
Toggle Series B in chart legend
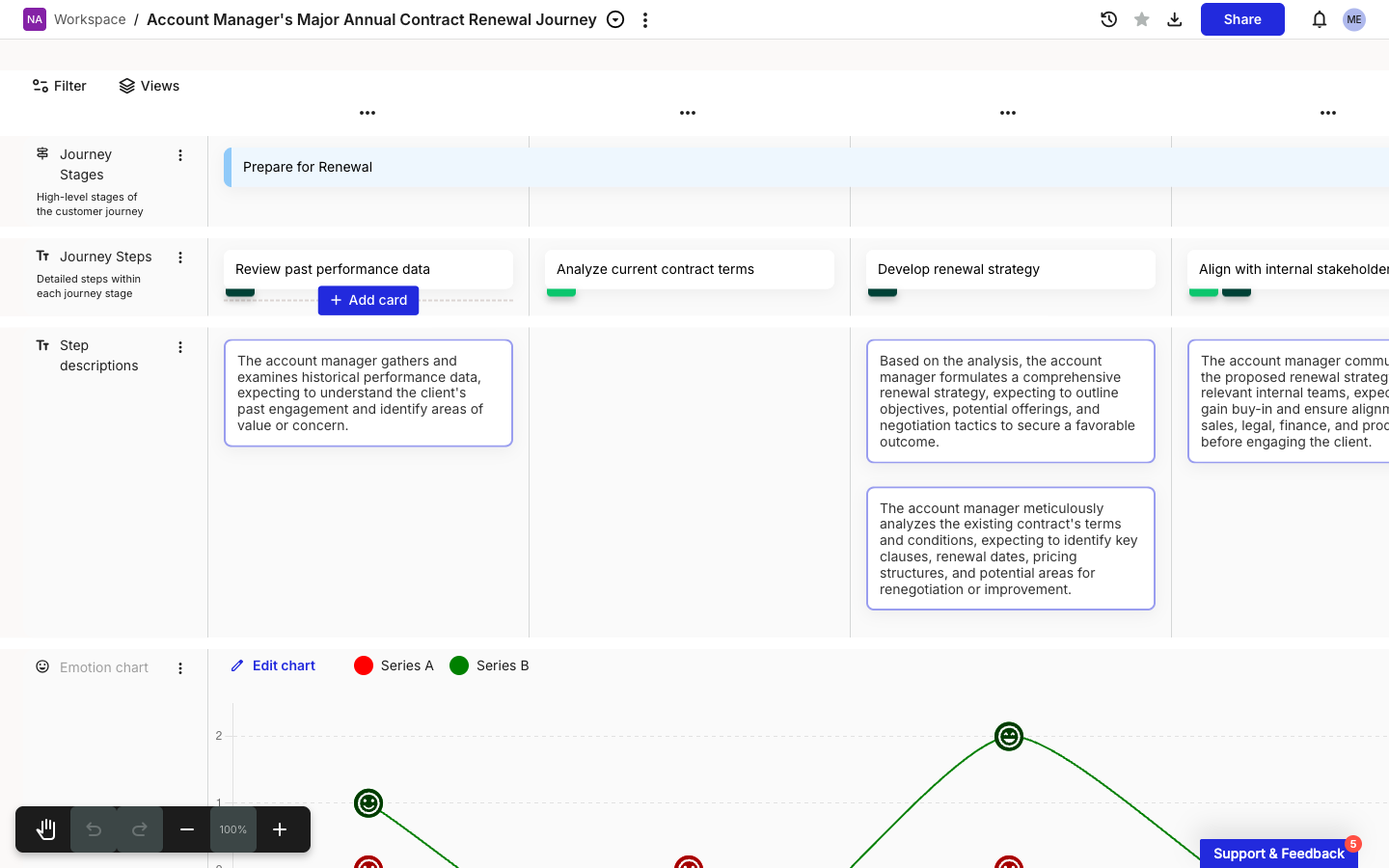coord(489,665)
